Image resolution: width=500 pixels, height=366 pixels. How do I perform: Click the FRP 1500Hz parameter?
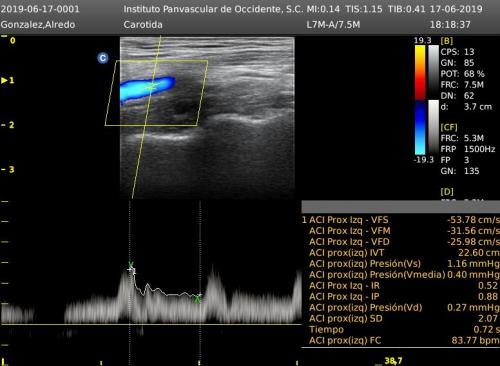coord(468,149)
